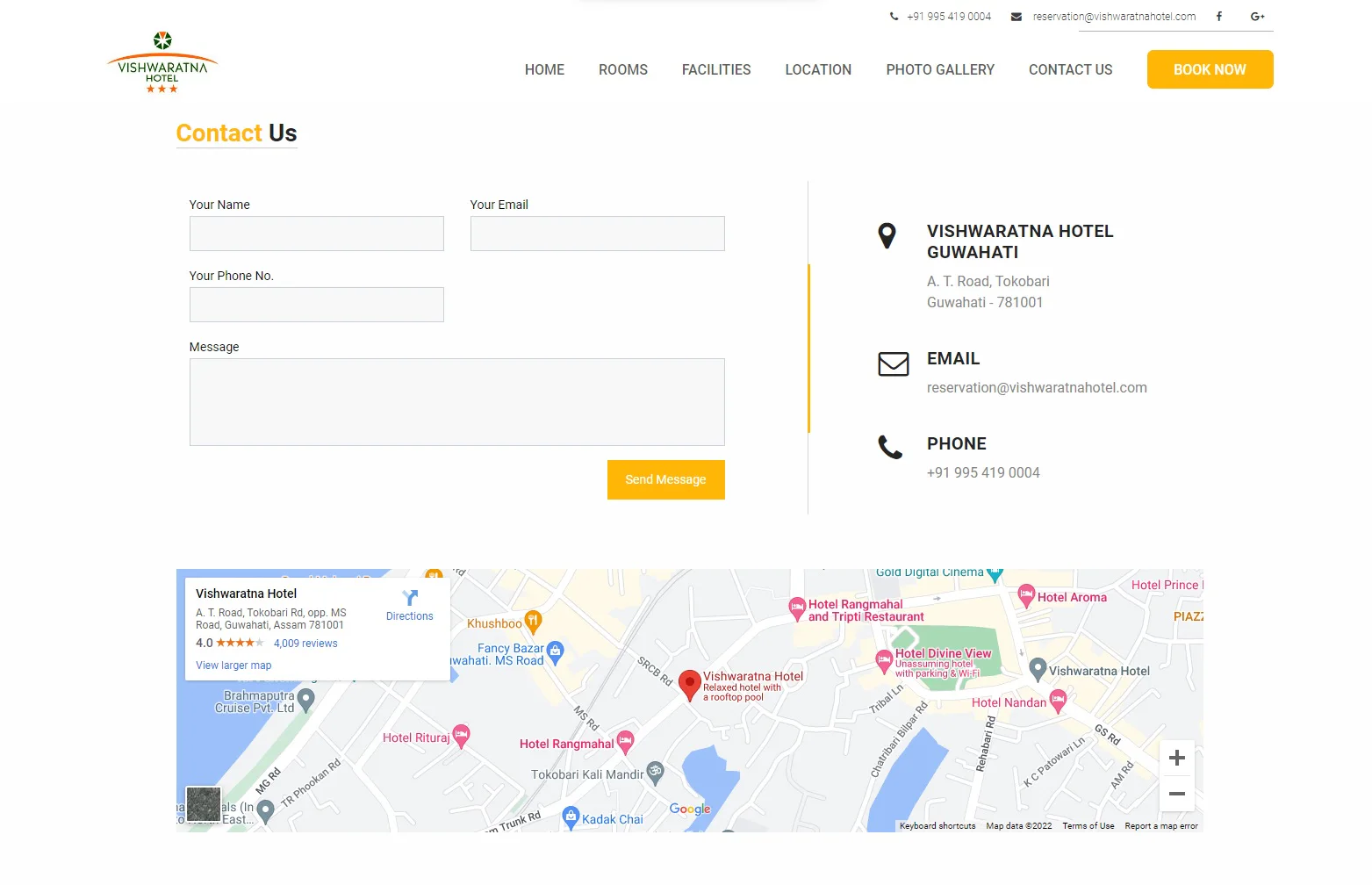Click the grey Vishwaratna Hotel pin near GS Rd
This screenshot has height=885, width=1372.
point(1038,669)
